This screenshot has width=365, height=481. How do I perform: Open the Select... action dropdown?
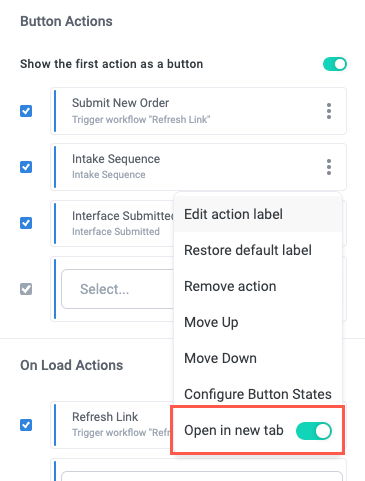tap(118, 289)
